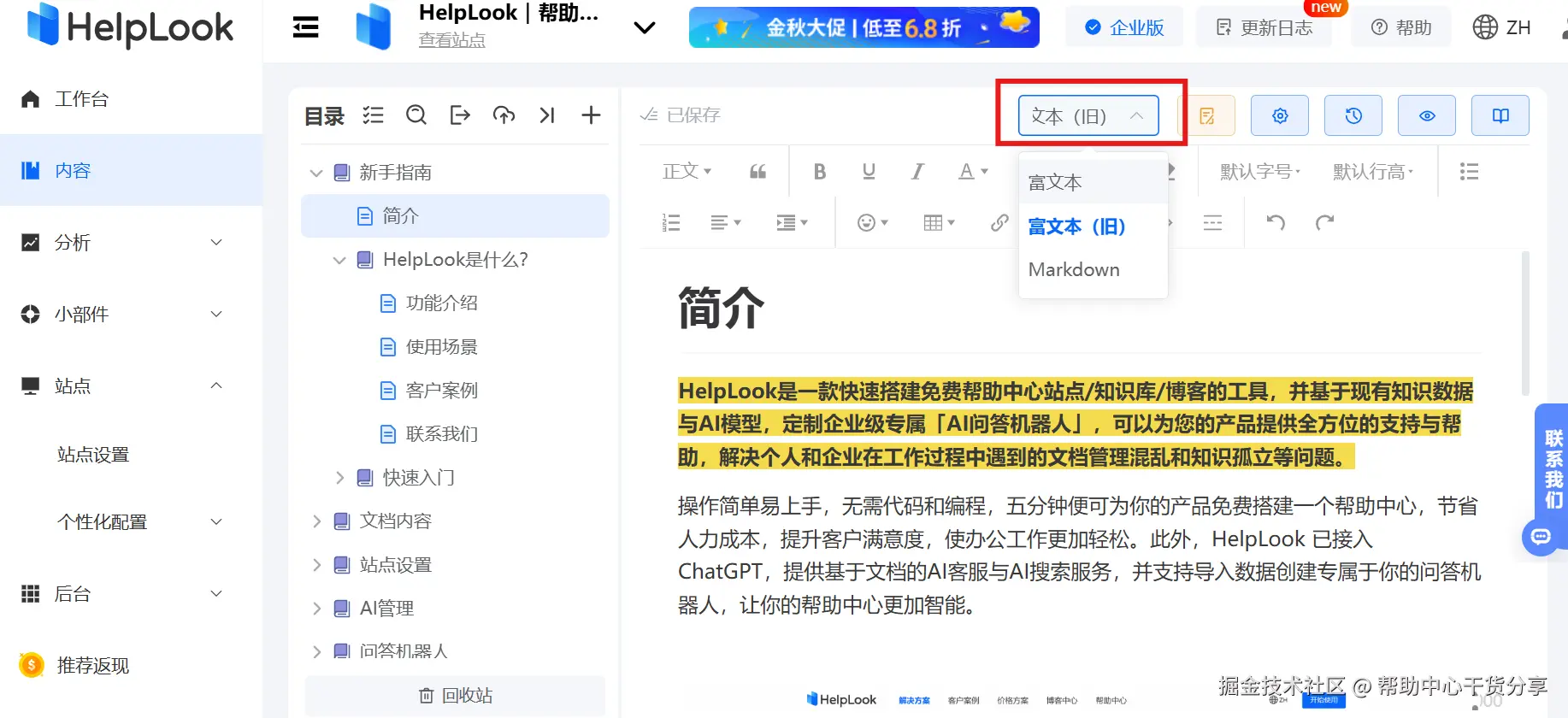This screenshot has height=718, width=1568.
Task: Open the 简介 article in the catalog
Action: coord(455,215)
